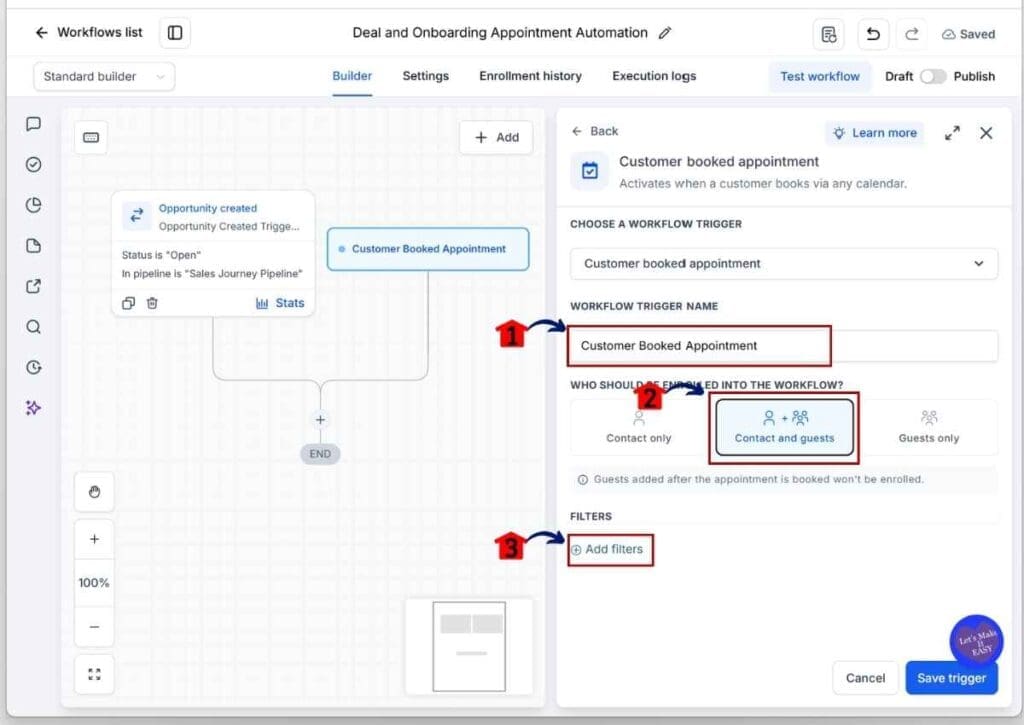Open the Execution logs tab

pyautogui.click(x=654, y=76)
